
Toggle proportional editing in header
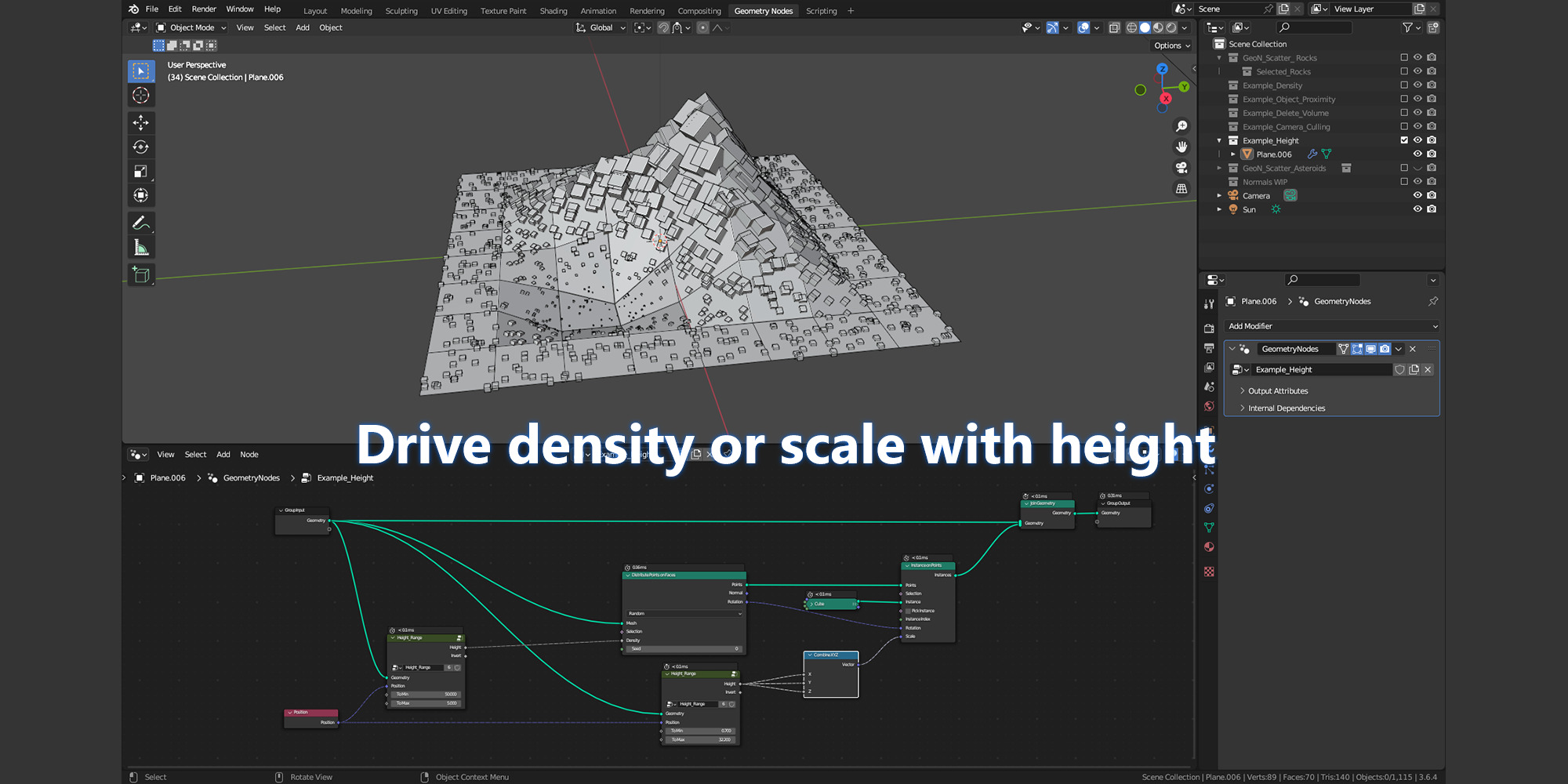pyautogui.click(x=703, y=27)
